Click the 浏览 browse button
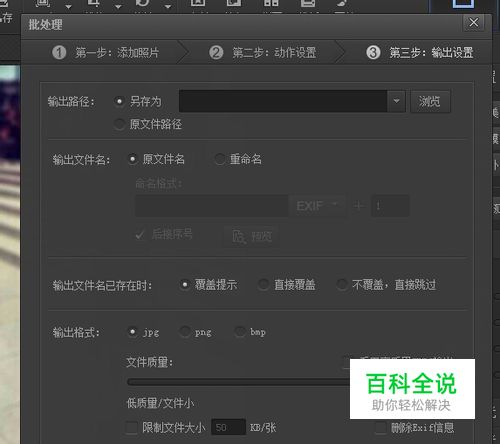The height and width of the screenshot is (444, 500). pos(430,101)
